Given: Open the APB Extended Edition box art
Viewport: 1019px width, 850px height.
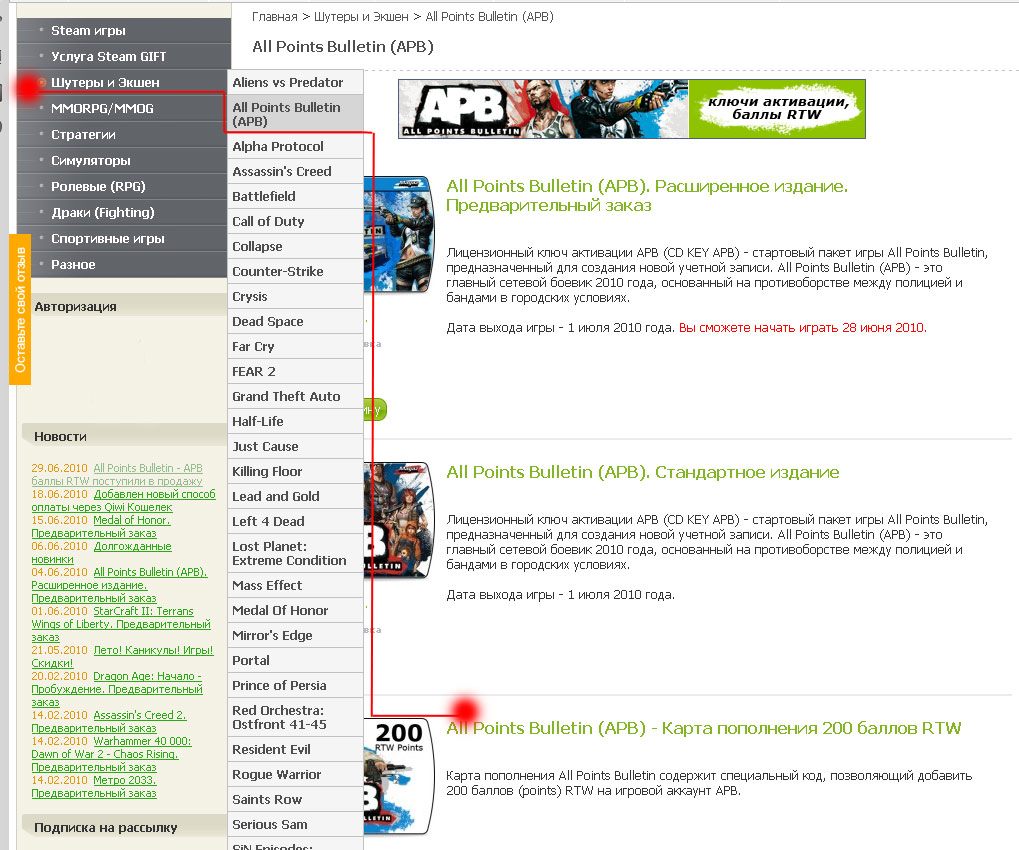Looking at the screenshot, I should pyautogui.click(x=399, y=234).
